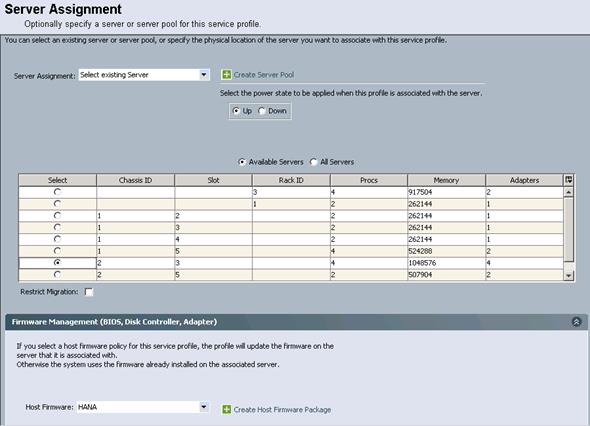
Task: Select the Up power state
Action: click(236, 111)
